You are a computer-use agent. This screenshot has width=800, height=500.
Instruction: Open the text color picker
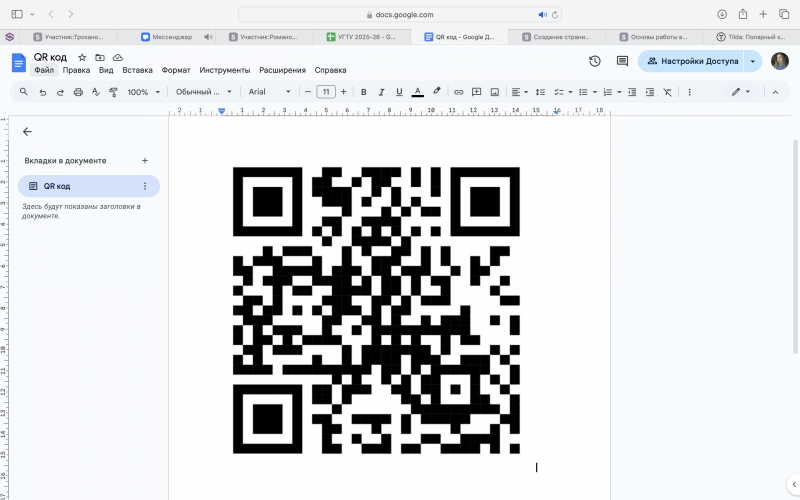418,92
